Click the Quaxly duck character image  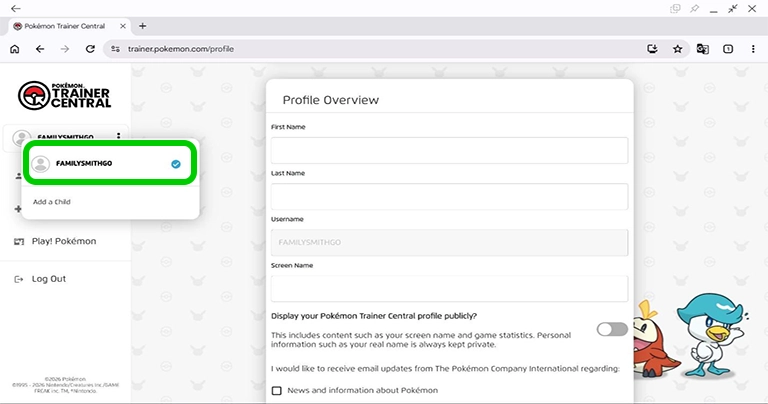(x=711, y=334)
